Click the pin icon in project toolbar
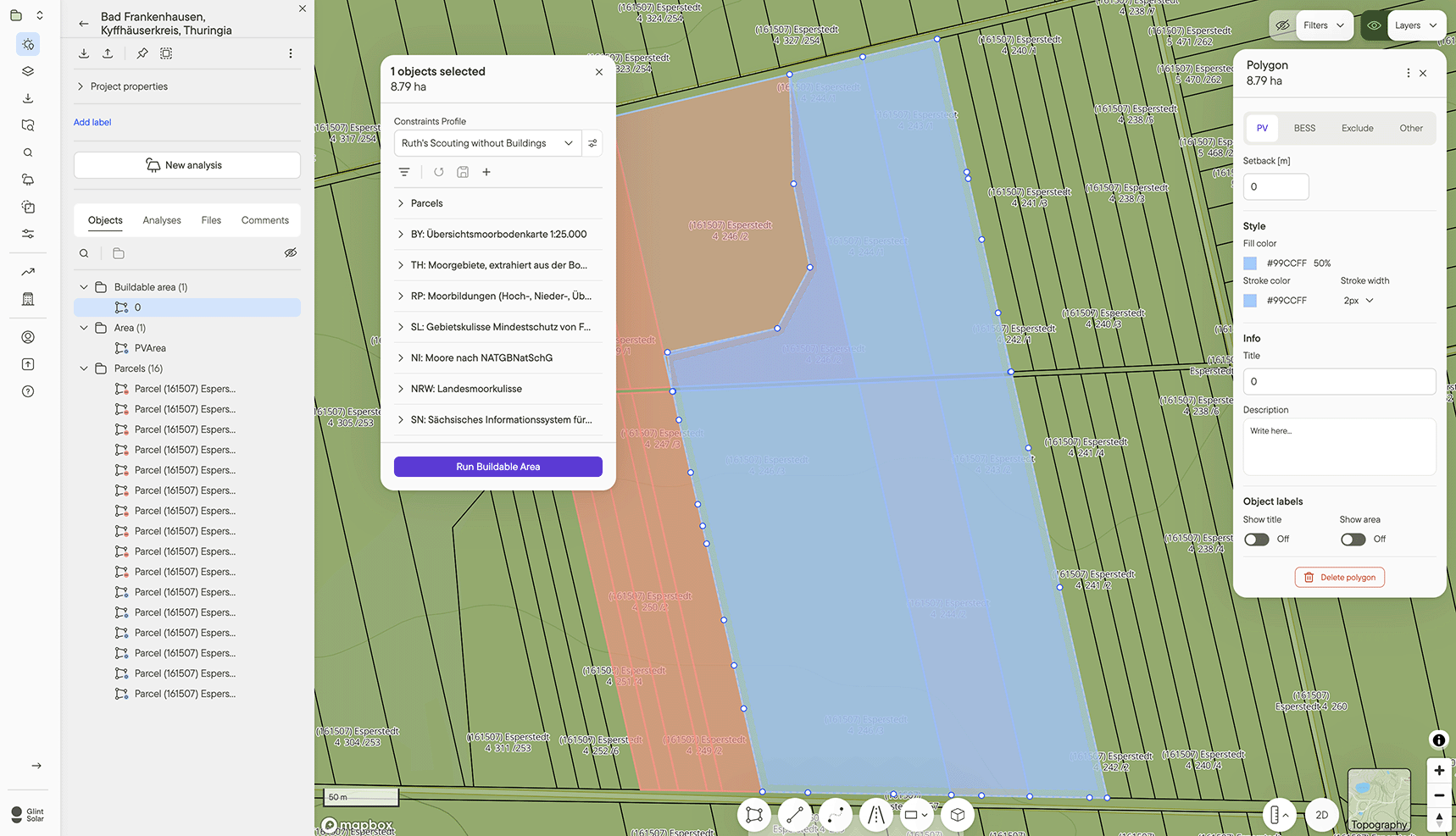1456x836 pixels. click(142, 53)
